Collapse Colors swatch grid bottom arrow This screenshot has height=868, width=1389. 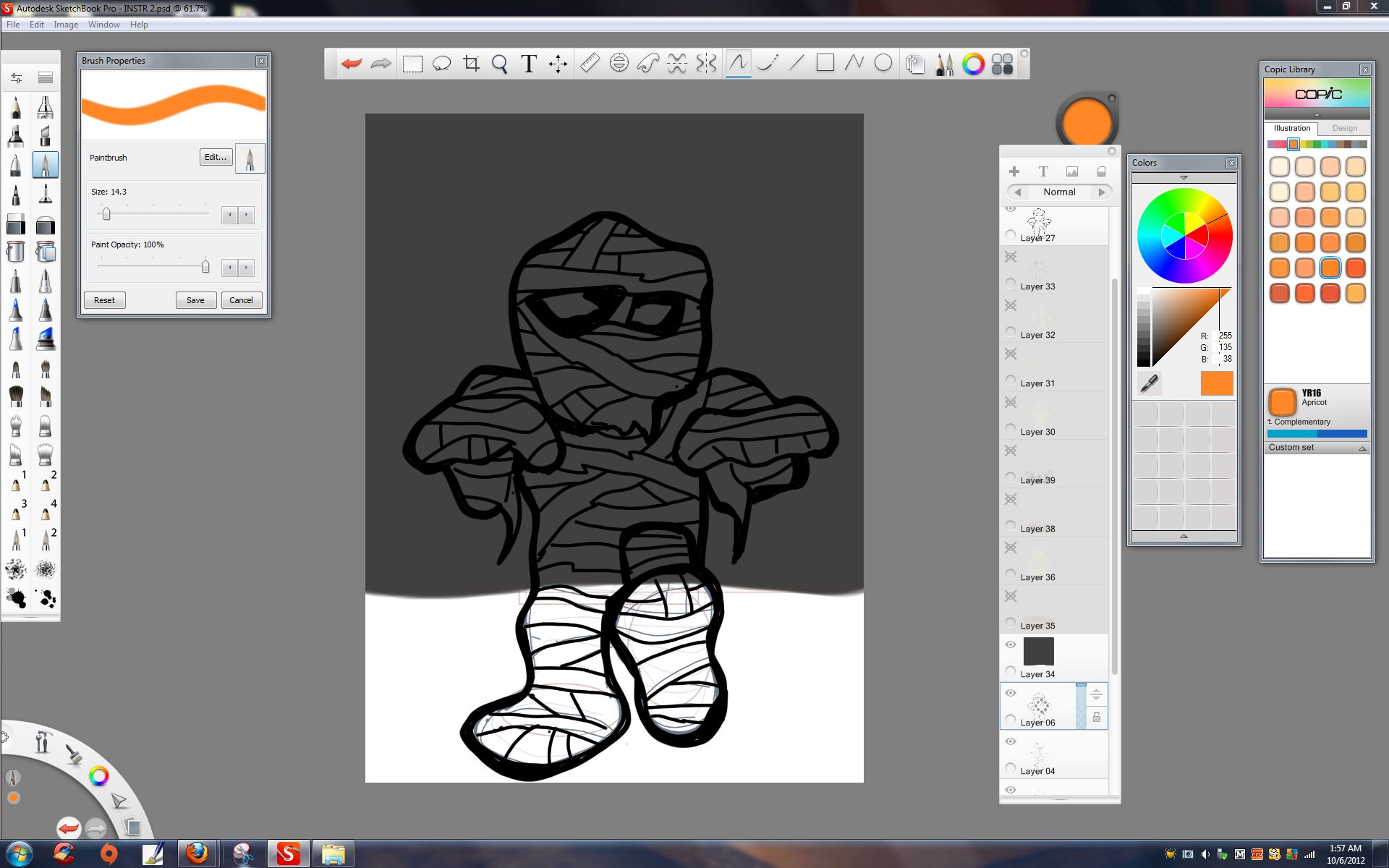1184,536
